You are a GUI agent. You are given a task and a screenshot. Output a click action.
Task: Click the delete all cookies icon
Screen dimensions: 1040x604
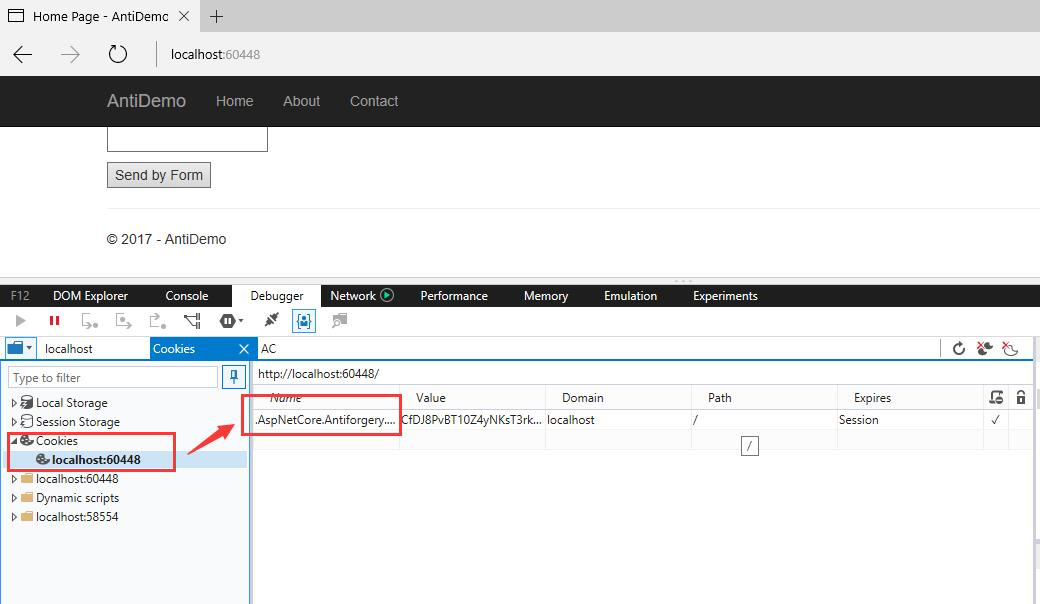click(x=984, y=349)
